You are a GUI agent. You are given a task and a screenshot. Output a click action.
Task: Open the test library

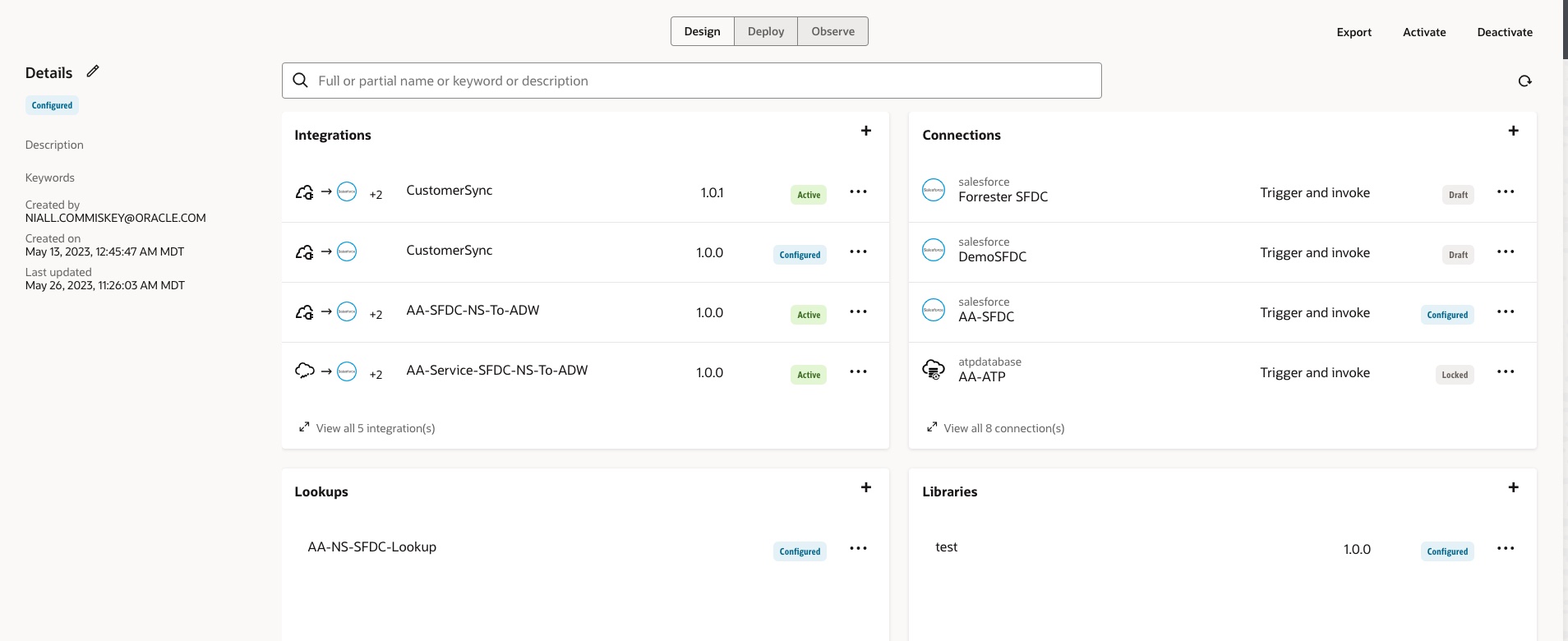click(x=947, y=546)
